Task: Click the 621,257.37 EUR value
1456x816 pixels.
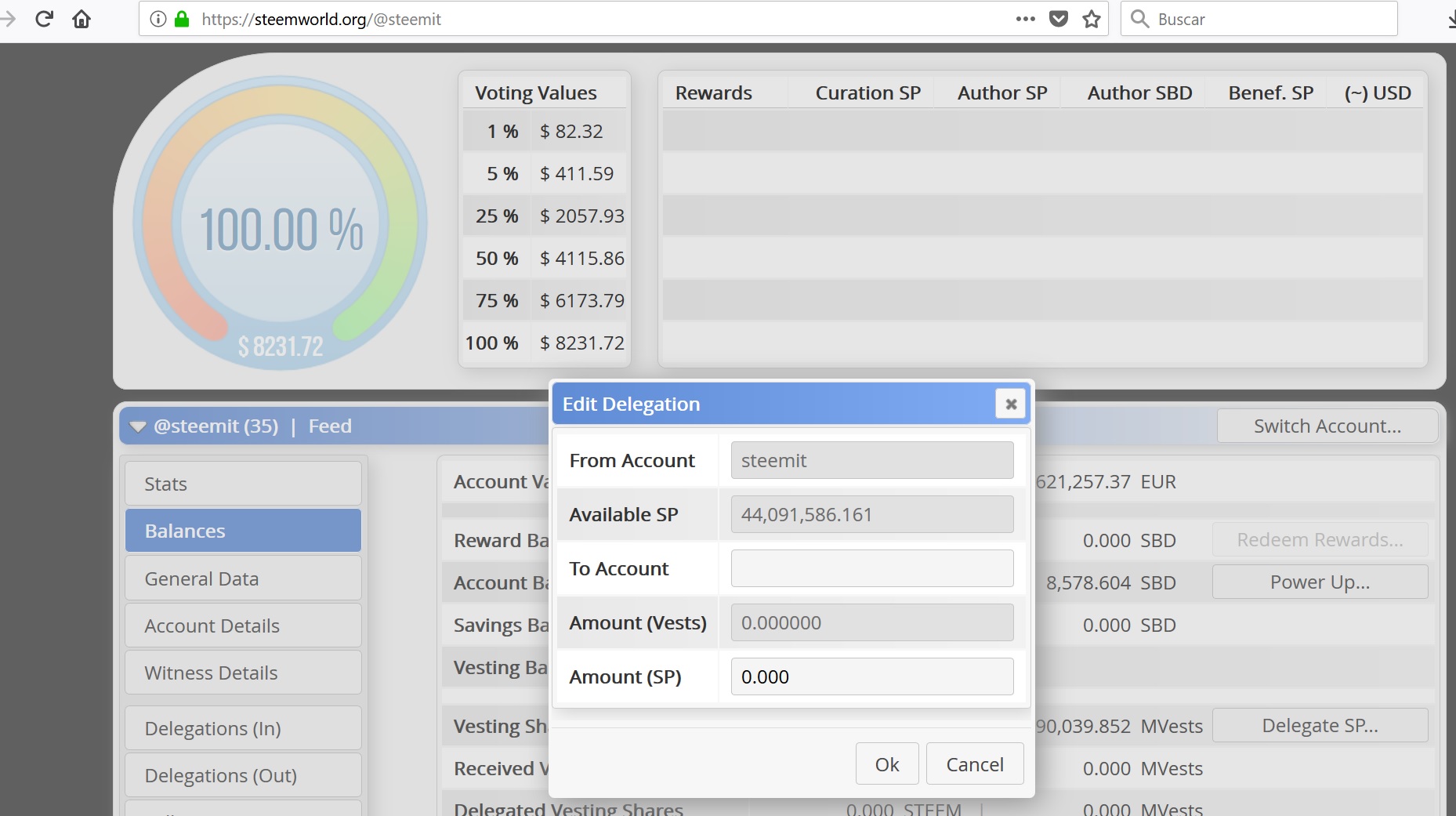Action: tap(1106, 481)
